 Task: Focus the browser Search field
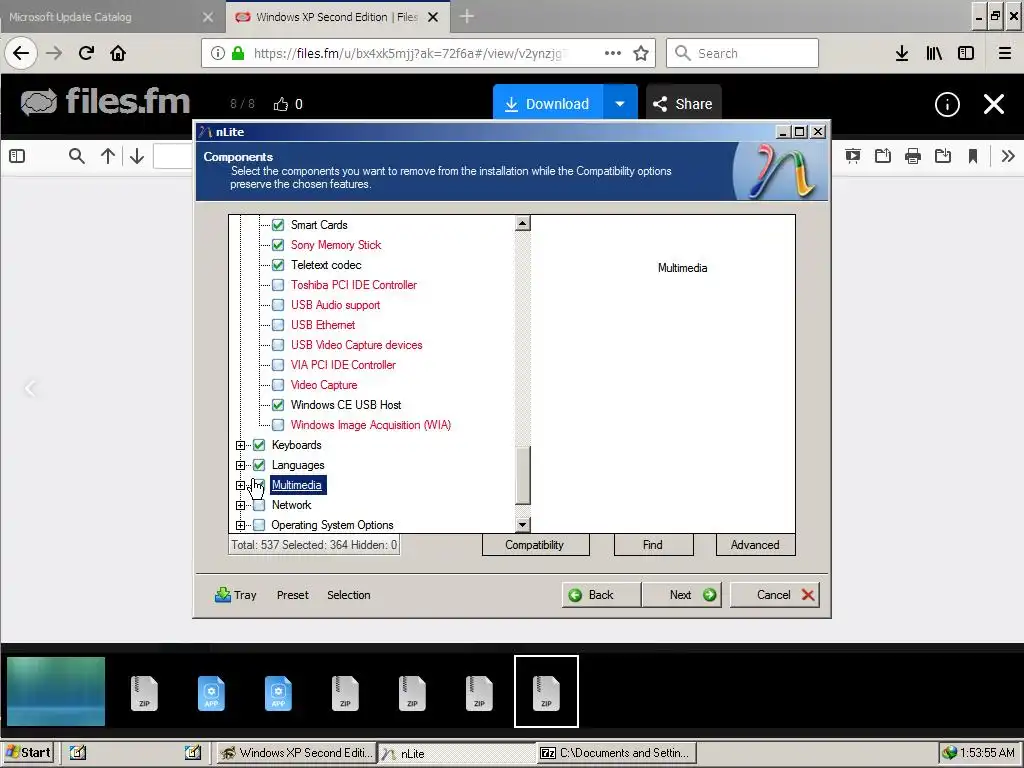(x=742, y=53)
